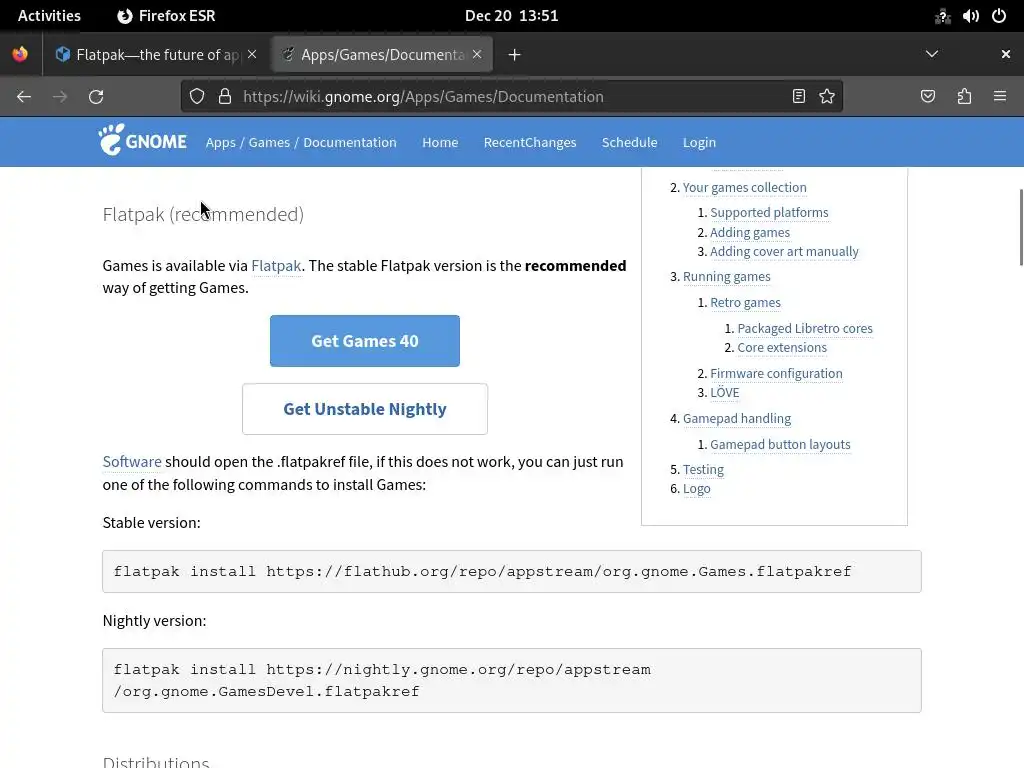This screenshot has width=1024, height=768.
Task: Bookmark this page with the star icon
Action: click(827, 97)
